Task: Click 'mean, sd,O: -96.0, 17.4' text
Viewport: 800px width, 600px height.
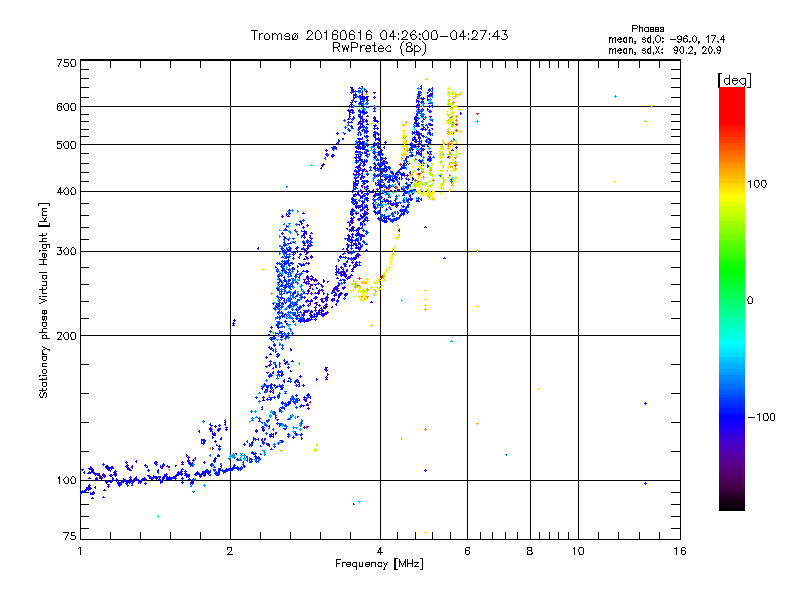Action: (666, 39)
